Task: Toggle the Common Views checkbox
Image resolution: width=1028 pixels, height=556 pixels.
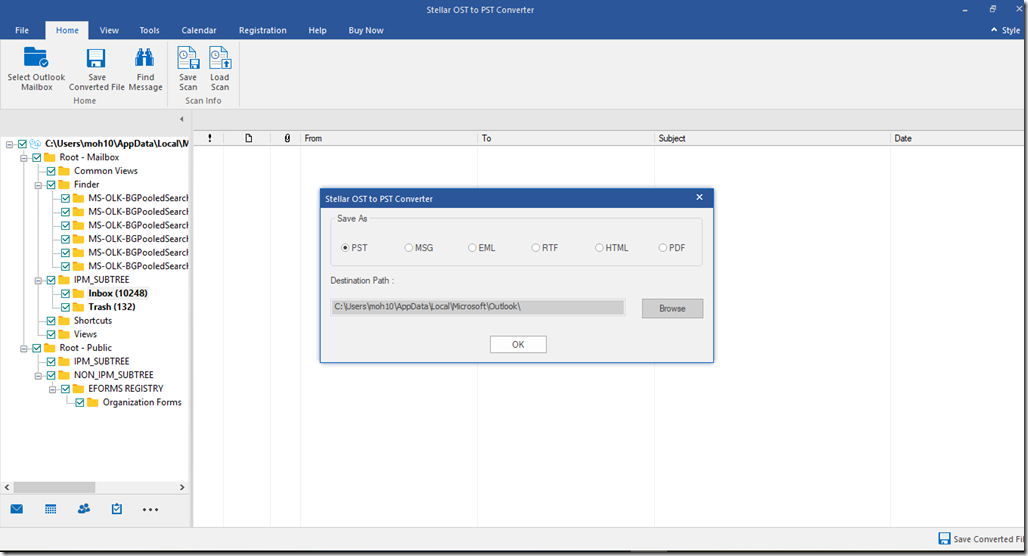Action: click(x=51, y=171)
